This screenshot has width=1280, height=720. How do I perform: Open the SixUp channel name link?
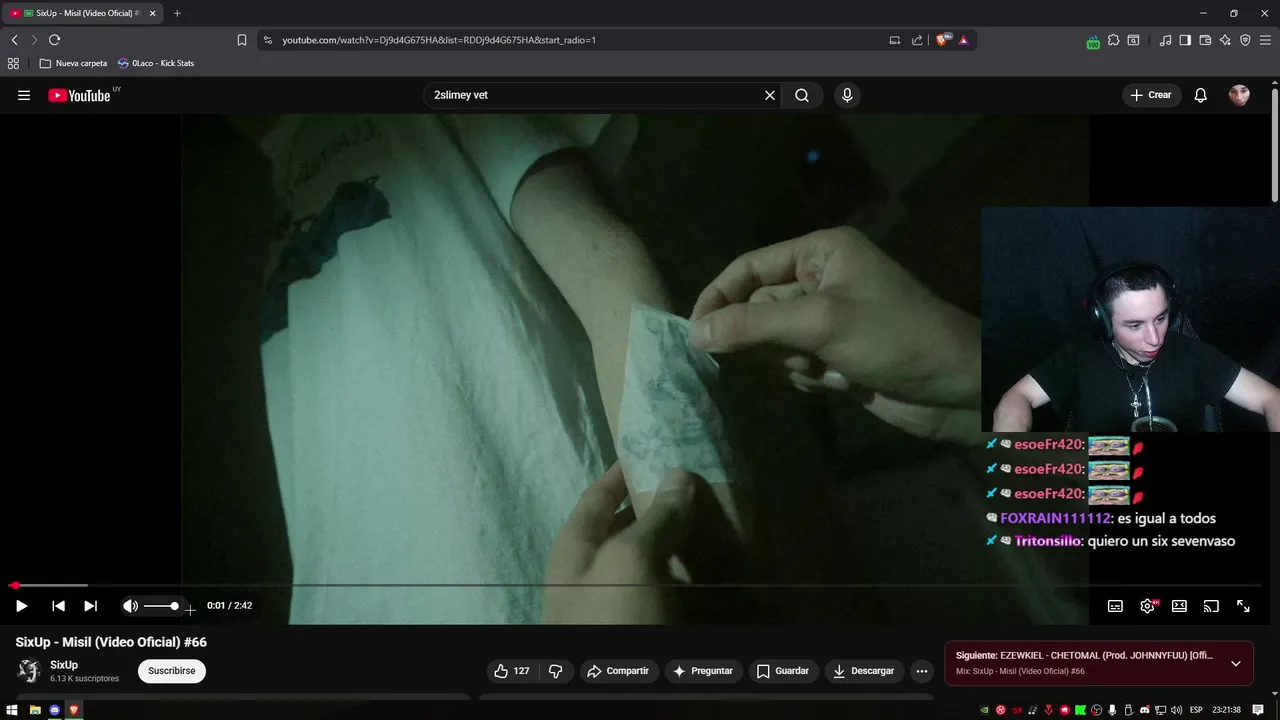click(64, 665)
